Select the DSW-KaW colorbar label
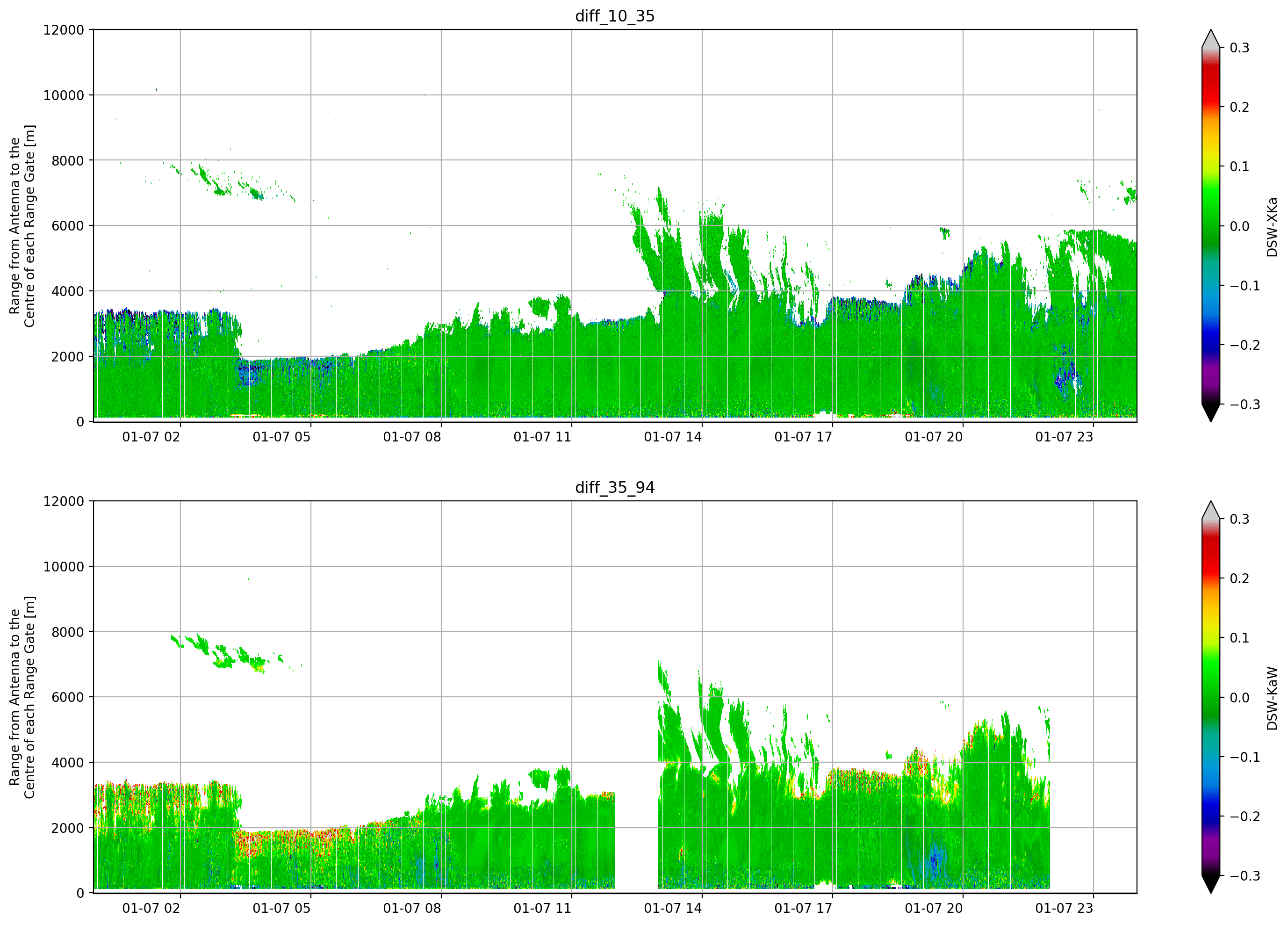The height and width of the screenshot is (925, 1288). [1272, 698]
